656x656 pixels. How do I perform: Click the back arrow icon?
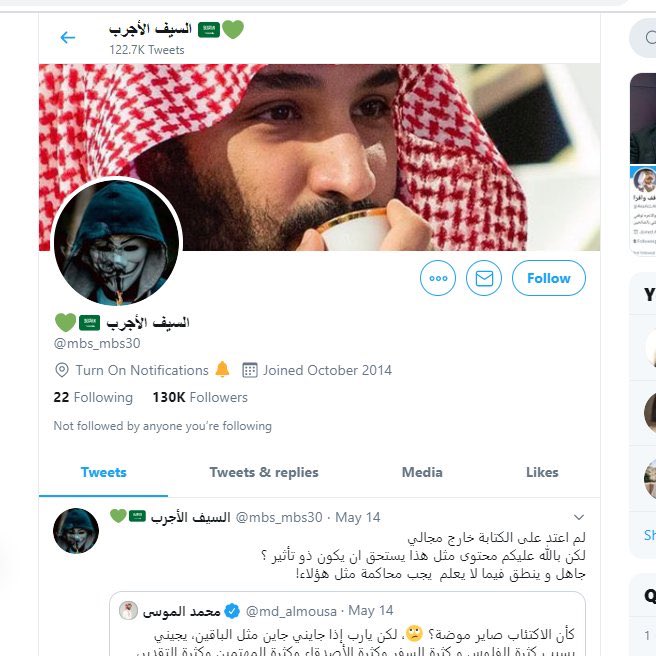pyautogui.click(x=68, y=38)
